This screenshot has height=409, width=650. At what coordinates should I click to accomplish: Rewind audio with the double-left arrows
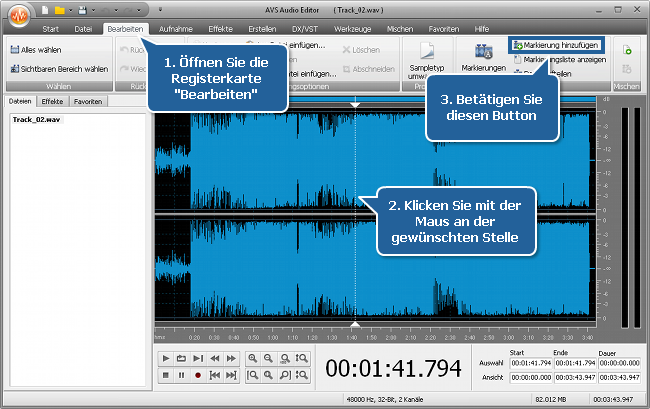[x=215, y=358]
